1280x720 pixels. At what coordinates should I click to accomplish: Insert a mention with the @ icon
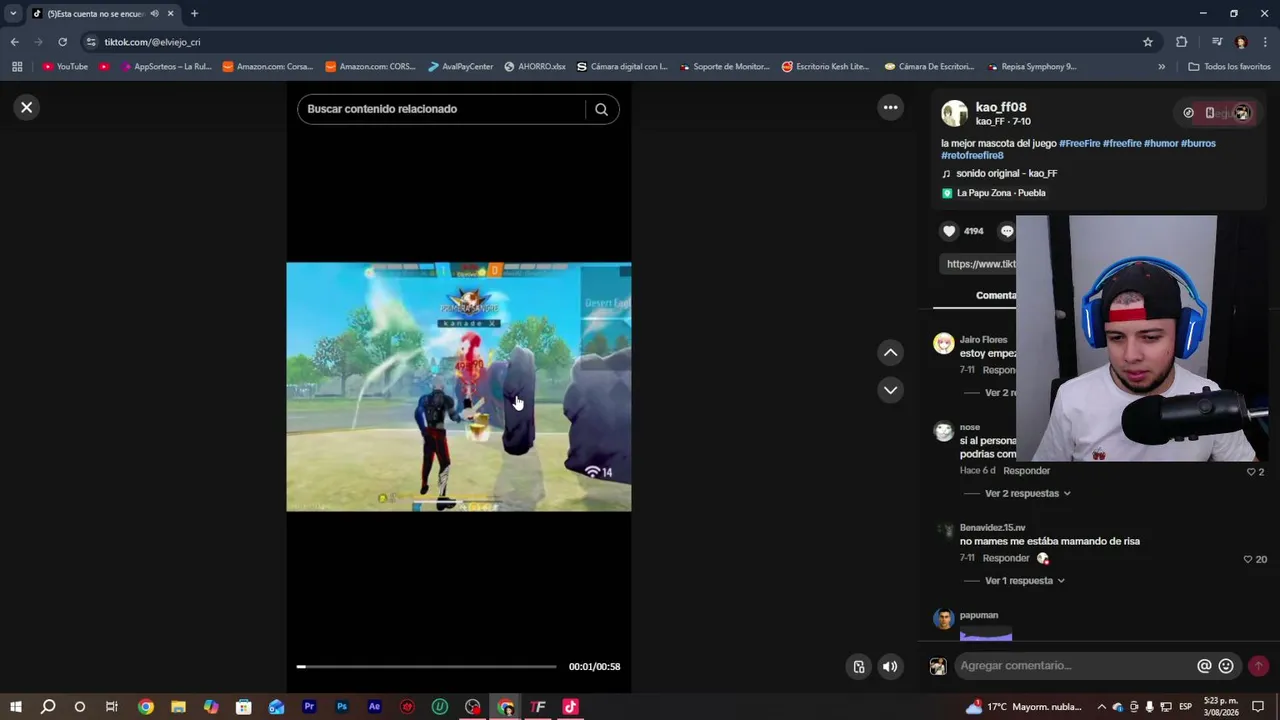pos(1204,666)
